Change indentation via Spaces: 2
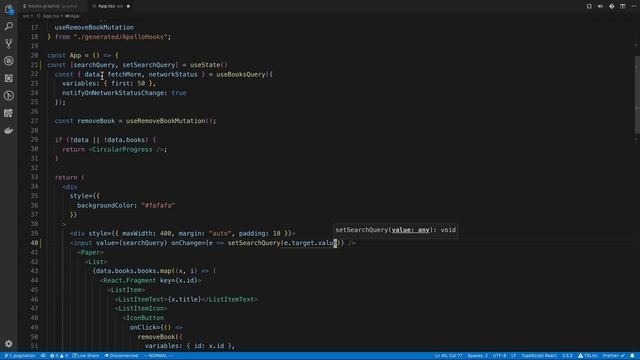This screenshot has height=360, width=640. click(477, 356)
